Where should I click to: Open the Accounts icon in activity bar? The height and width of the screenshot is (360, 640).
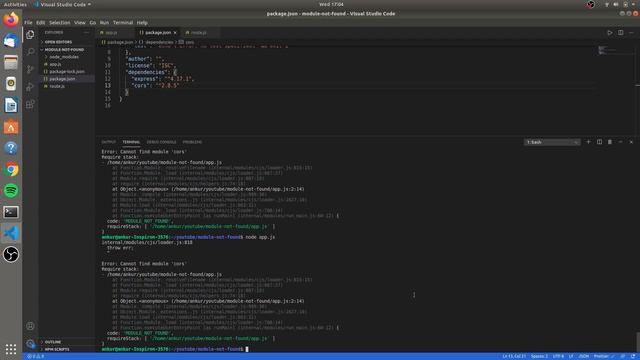click(x=30, y=326)
